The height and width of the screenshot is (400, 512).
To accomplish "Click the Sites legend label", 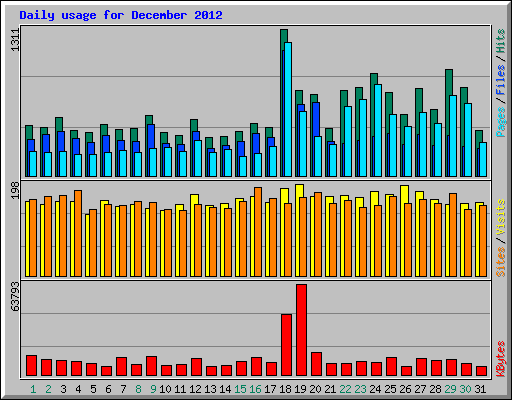I will click(x=501, y=262).
